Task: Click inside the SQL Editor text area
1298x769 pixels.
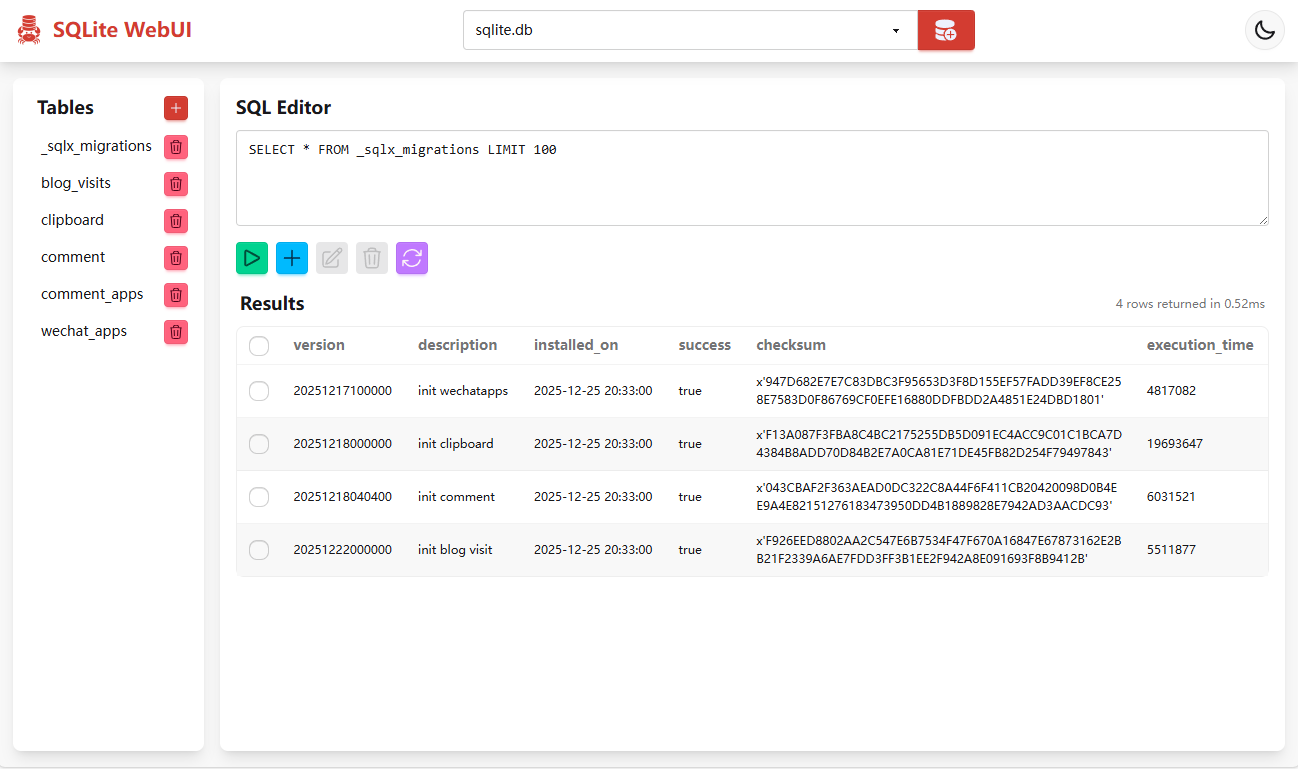Action: [x=752, y=177]
